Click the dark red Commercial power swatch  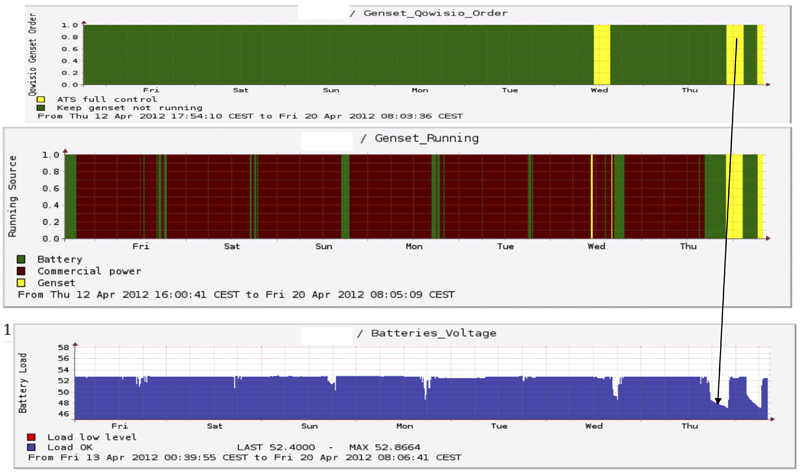point(21,271)
